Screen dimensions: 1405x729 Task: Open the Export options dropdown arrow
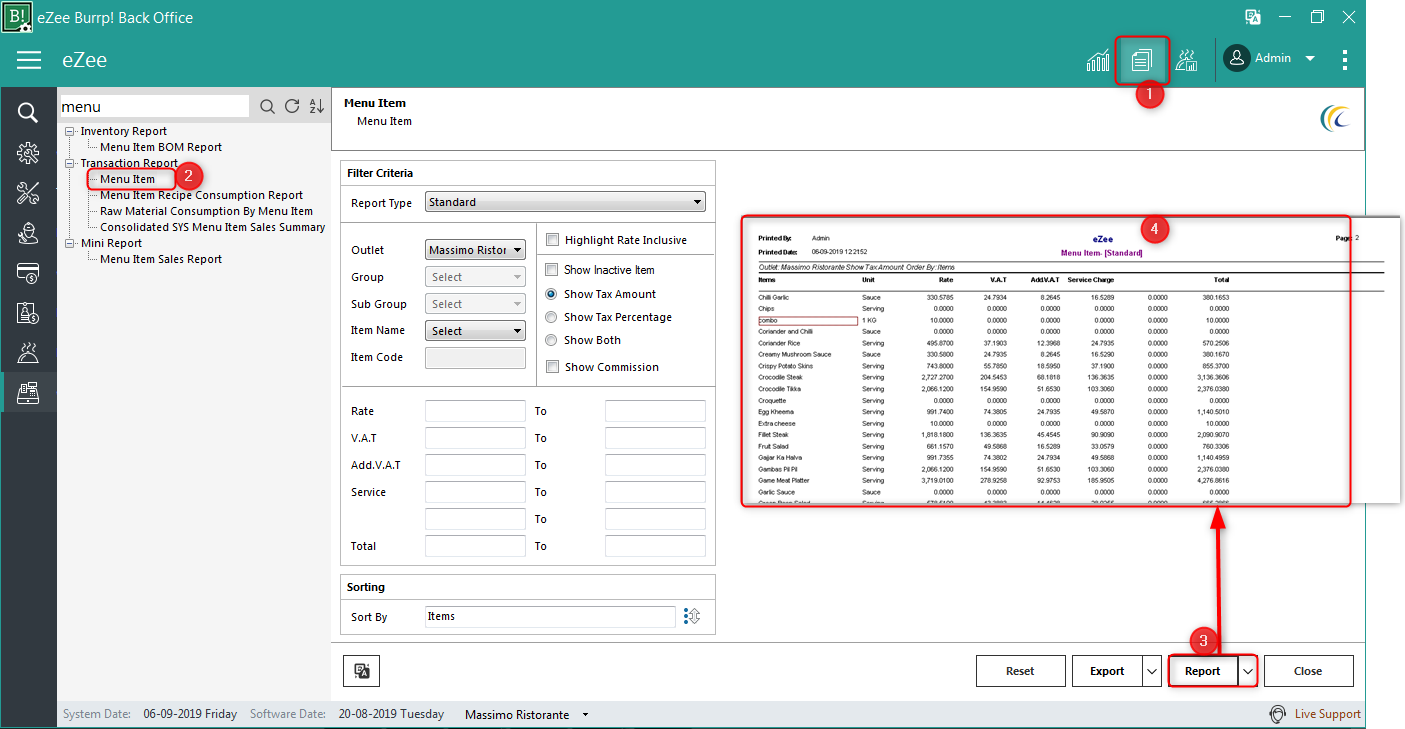point(1151,671)
